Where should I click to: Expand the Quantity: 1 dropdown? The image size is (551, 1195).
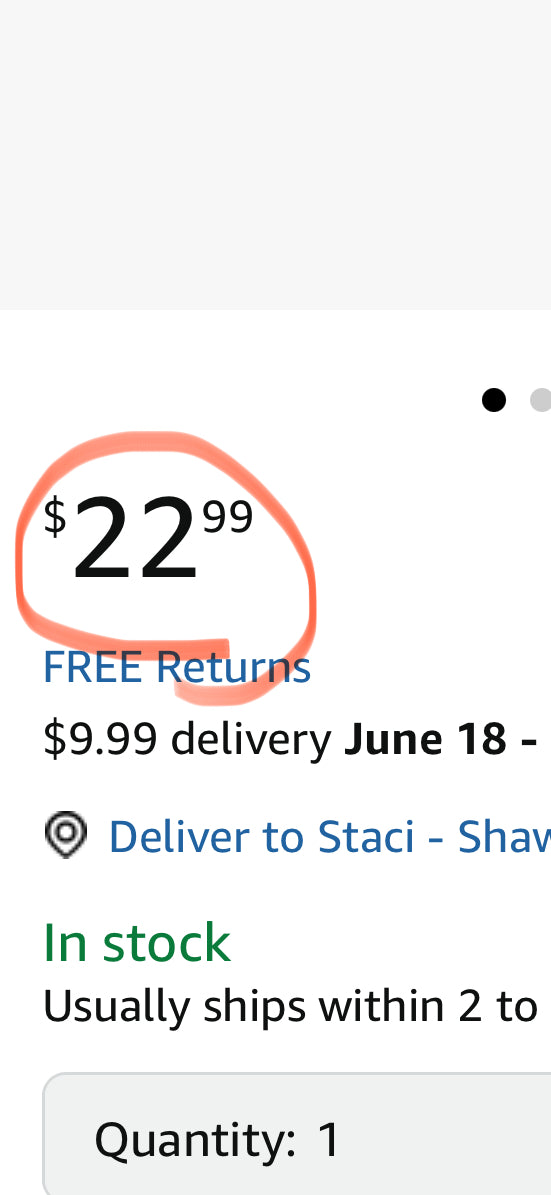(x=297, y=1134)
